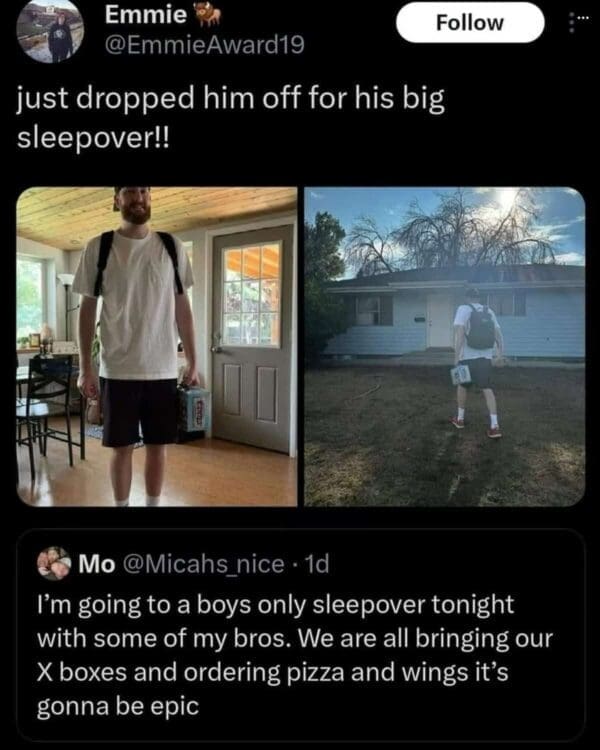Open the @EmmieAward19 handle link
The height and width of the screenshot is (750, 600).
[204, 45]
